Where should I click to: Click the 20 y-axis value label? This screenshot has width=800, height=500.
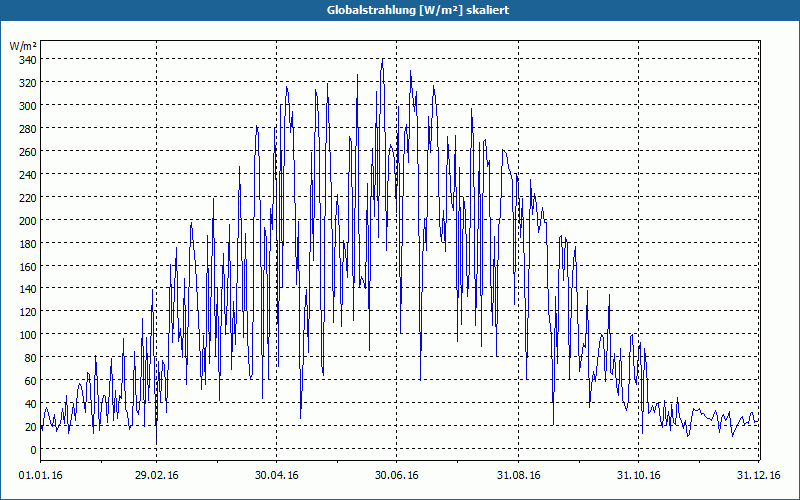(30, 427)
